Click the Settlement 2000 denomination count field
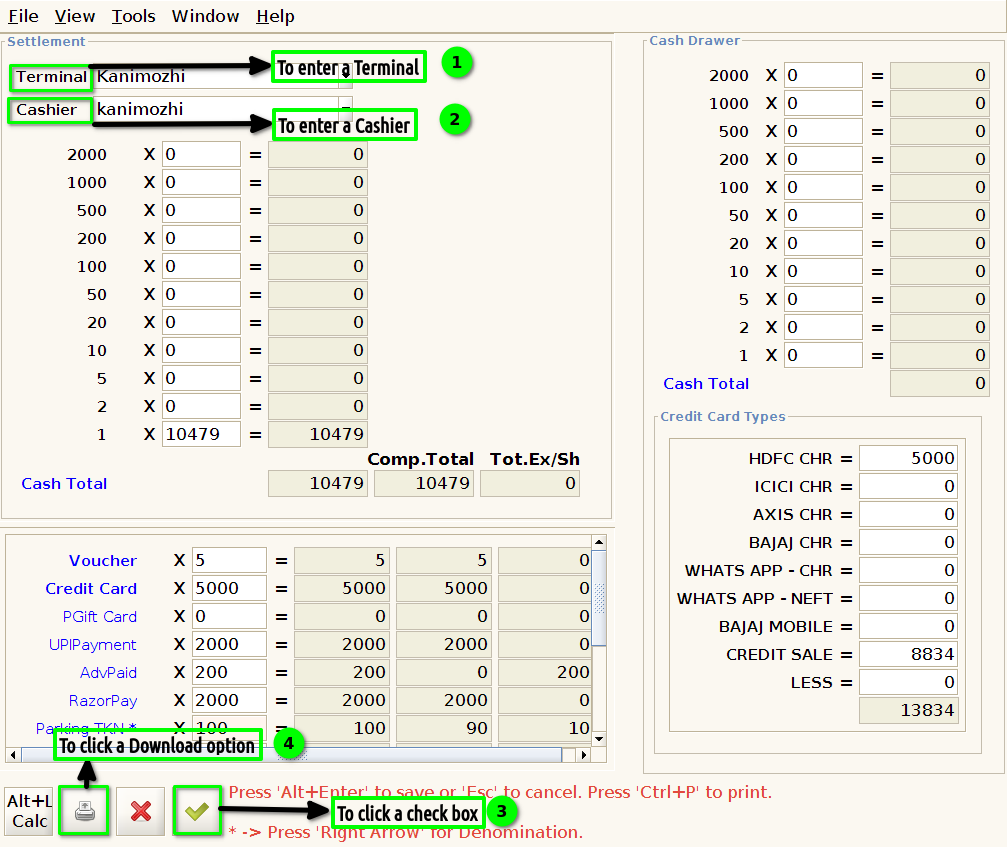The image size is (1007, 847). (201, 154)
